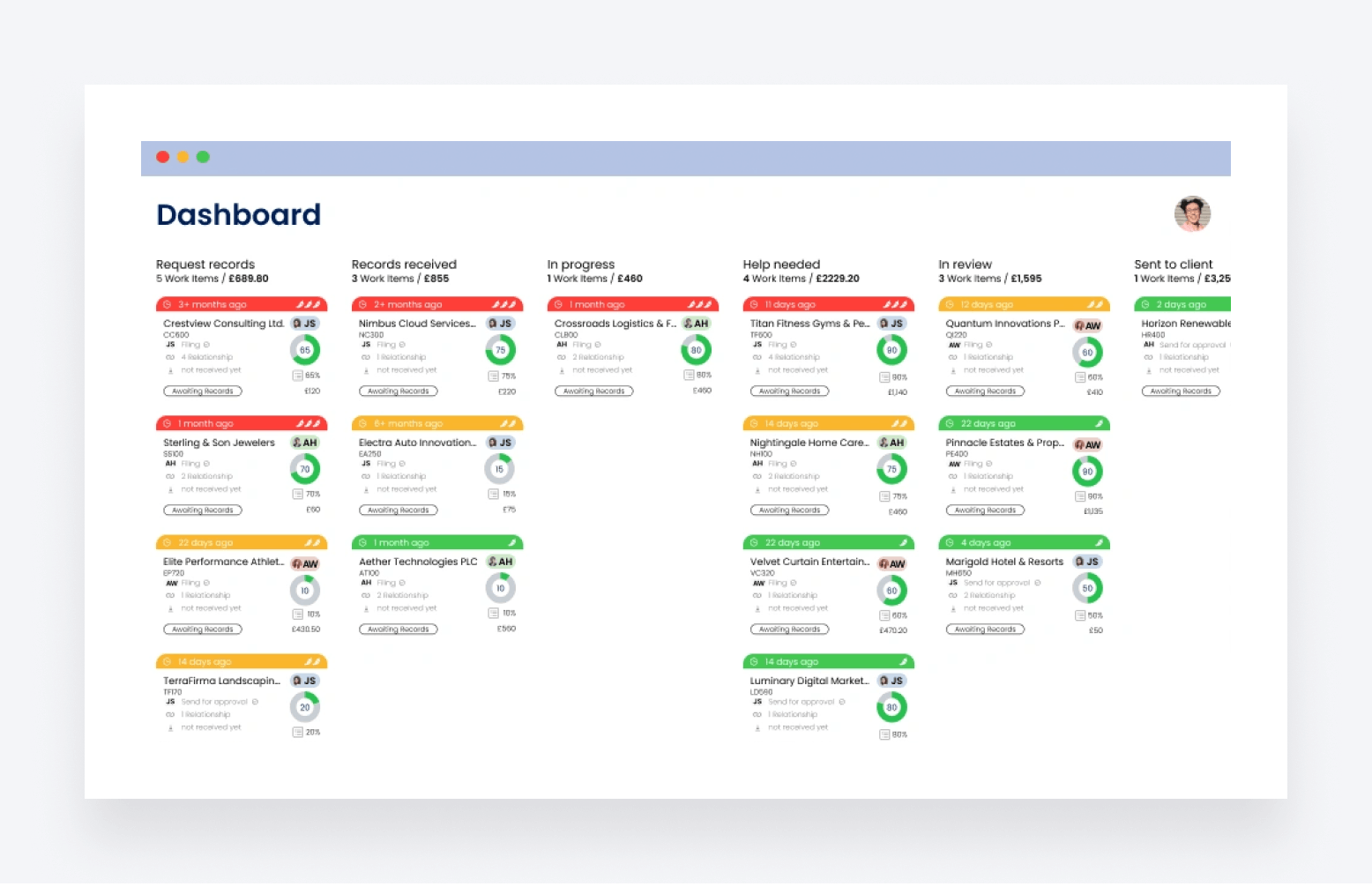Click 'Send for approval' on TerraFirma card
The height and width of the screenshot is (894, 1372).
point(214,702)
